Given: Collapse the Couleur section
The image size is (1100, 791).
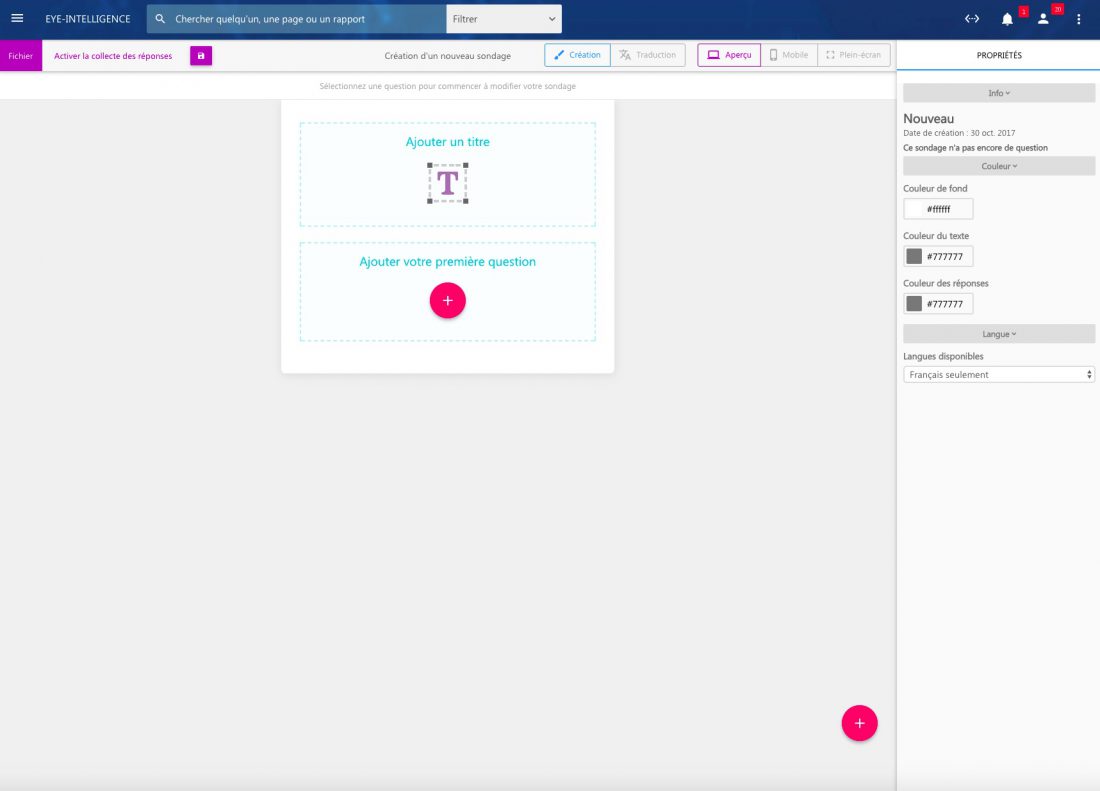Looking at the screenshot, I should pyautogui.click(x=999, y=166).
